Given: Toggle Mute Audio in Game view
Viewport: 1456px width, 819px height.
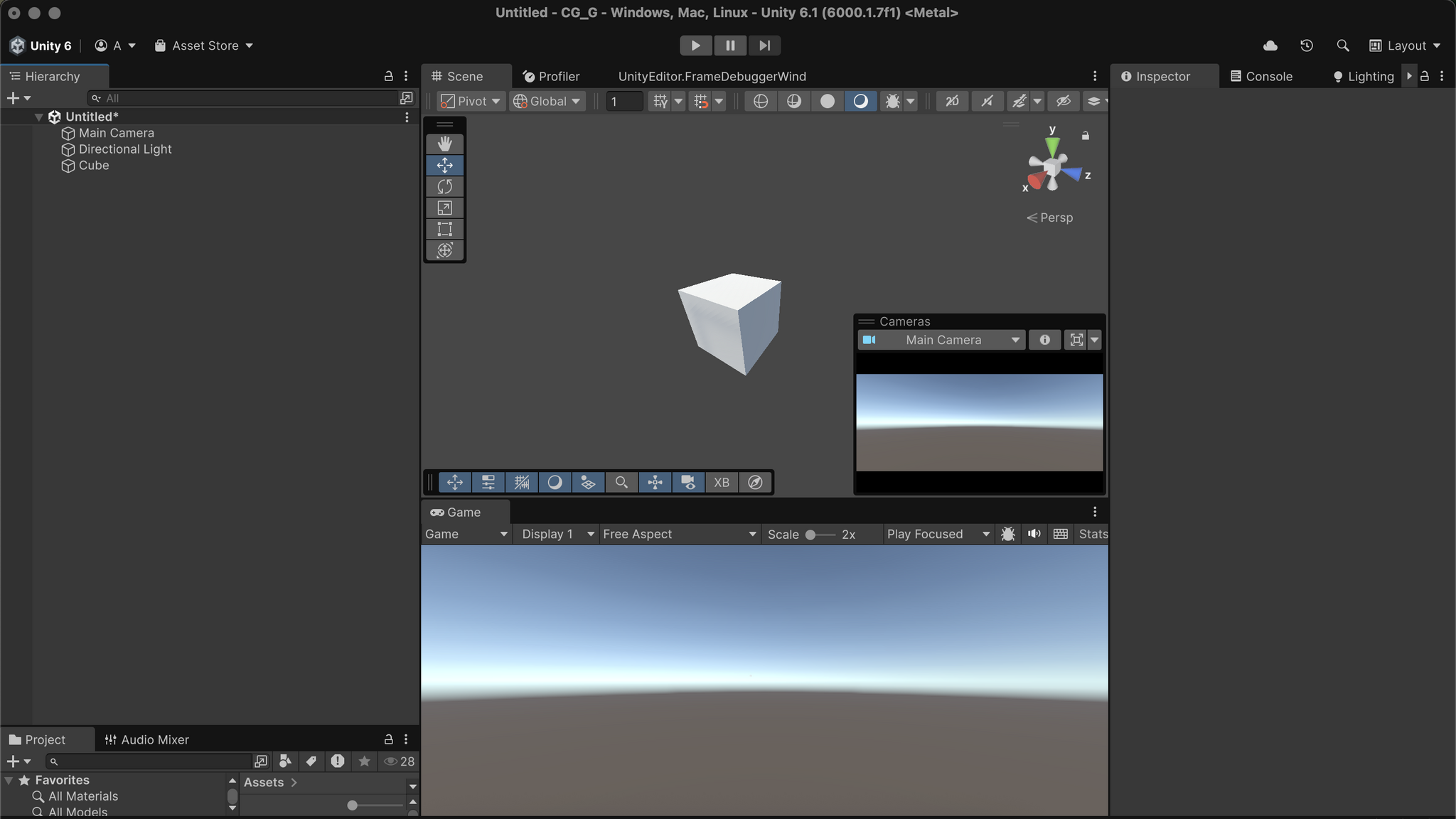Looking at the screenshot, I should 1034,534.
